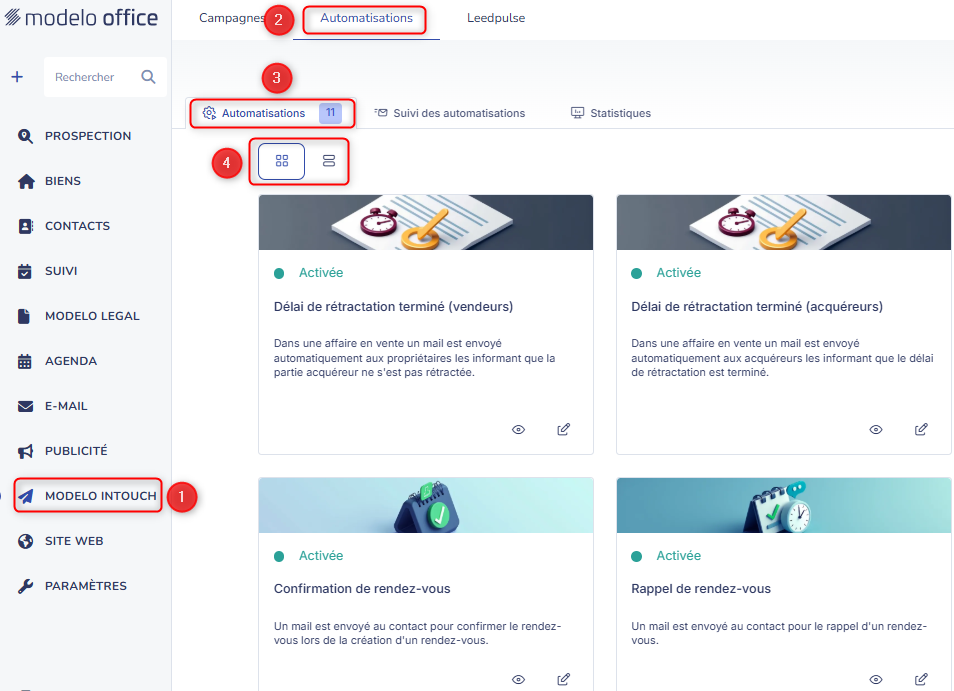Screen dimensions: 954x691
Task: Switch to list view layout
Action: [328, 161]
